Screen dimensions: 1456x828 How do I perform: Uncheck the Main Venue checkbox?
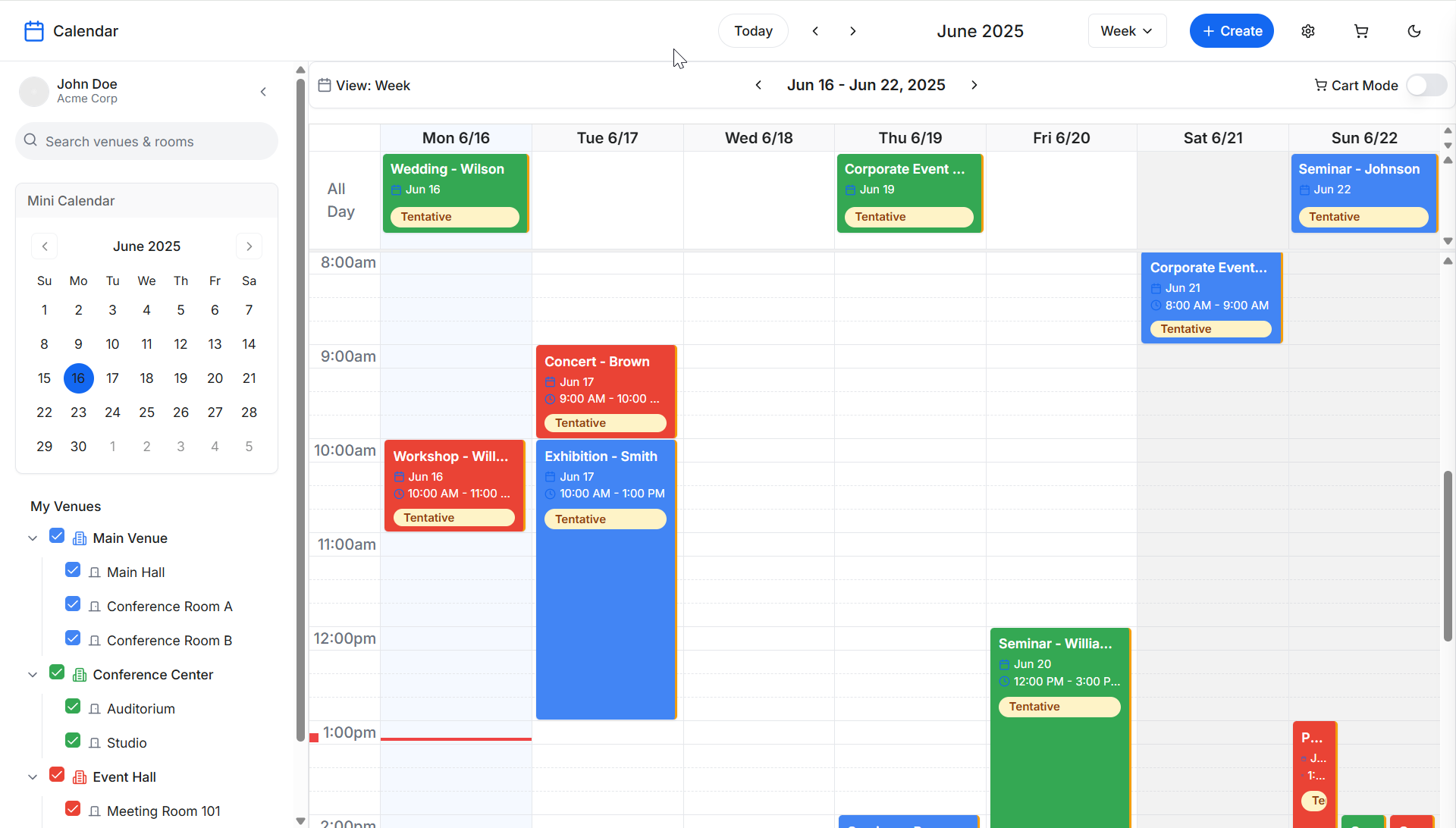pyautogui.click(x=57, y=536)
